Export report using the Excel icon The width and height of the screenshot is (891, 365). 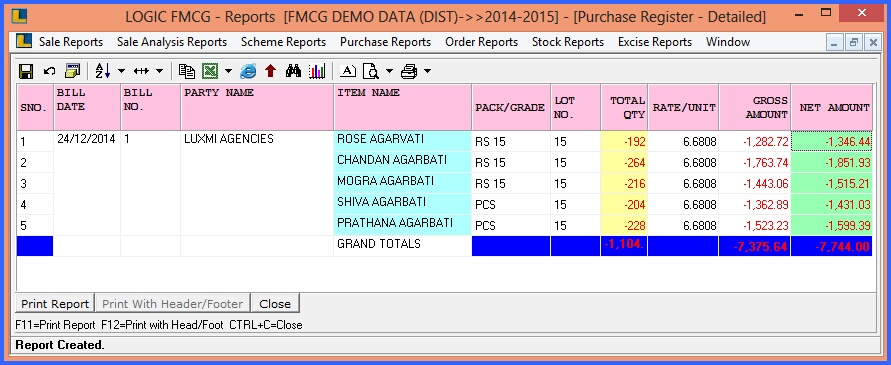coord(211,71)
